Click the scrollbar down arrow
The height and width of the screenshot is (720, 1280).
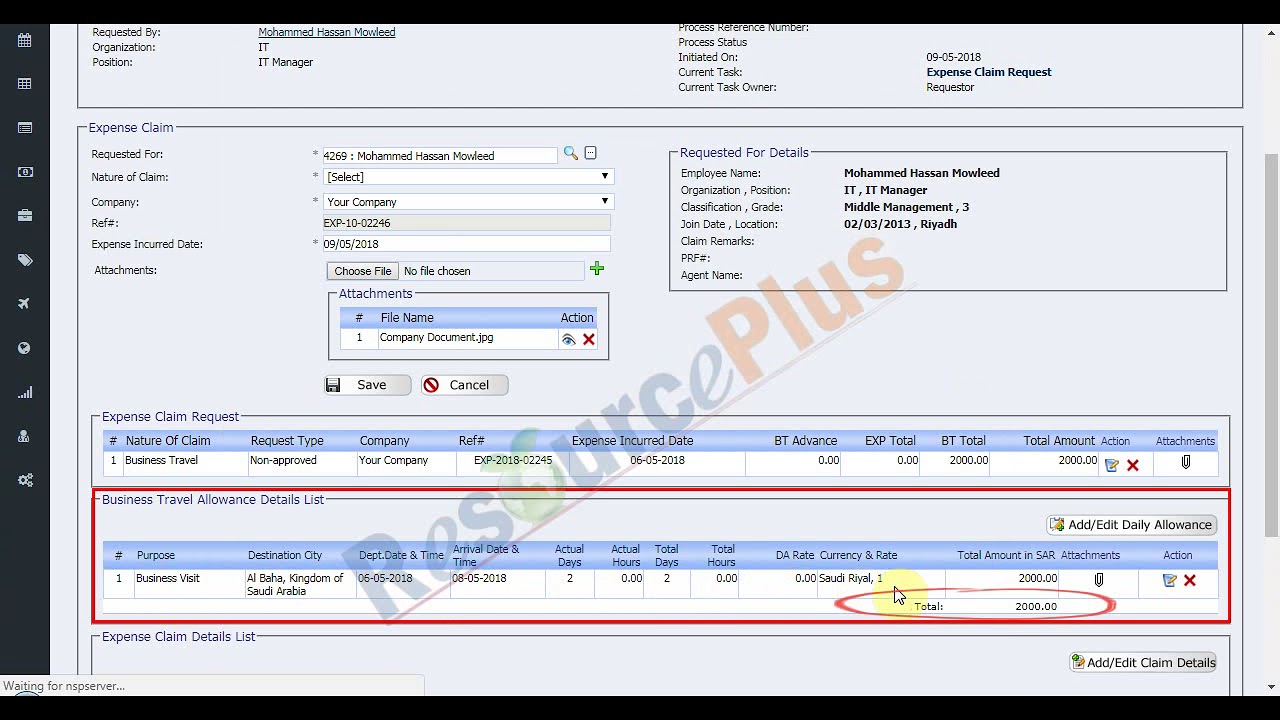pos(1272,687)
